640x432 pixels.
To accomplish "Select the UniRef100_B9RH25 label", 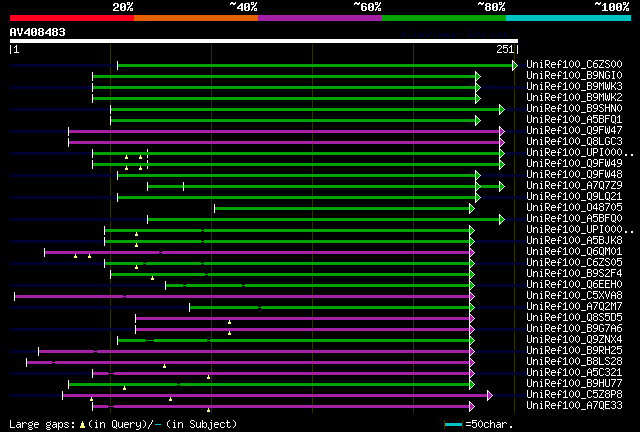I will (574, 350).
